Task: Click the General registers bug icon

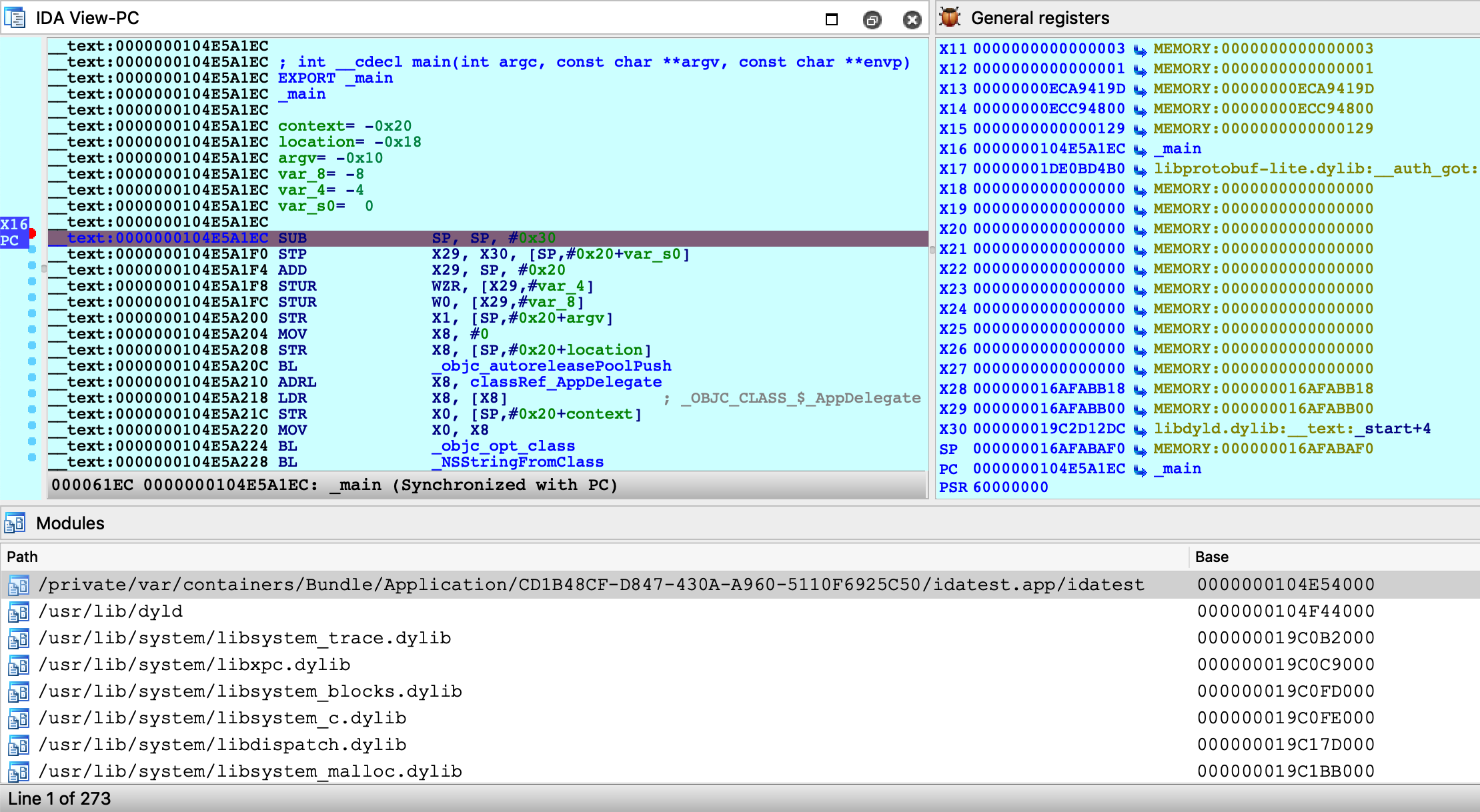Action: tap(950, 18)
